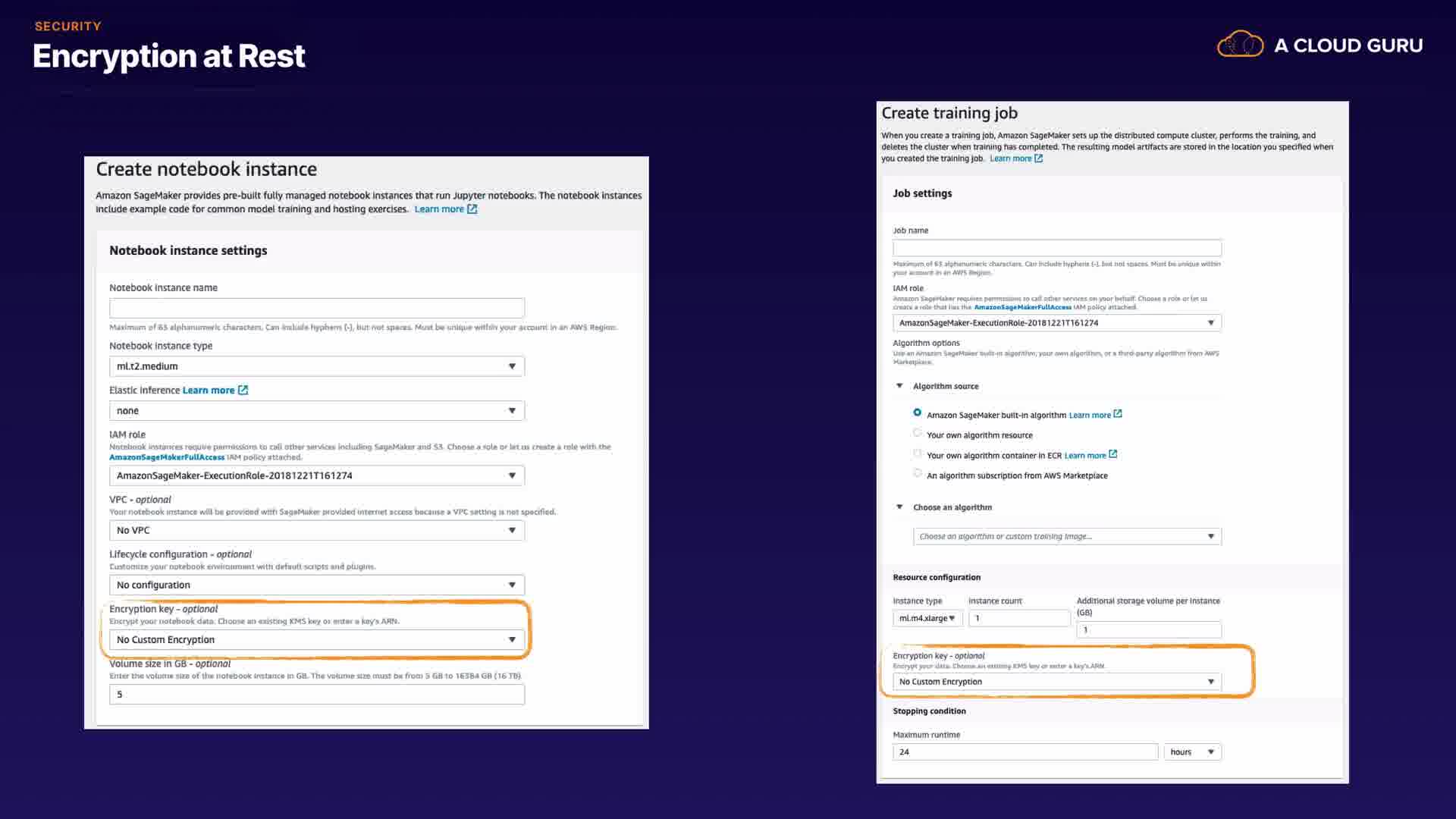Viewport: 1456px width, 819px height.
Task: Collapse the Choose an algorithm section
Action: click(899, 507)
